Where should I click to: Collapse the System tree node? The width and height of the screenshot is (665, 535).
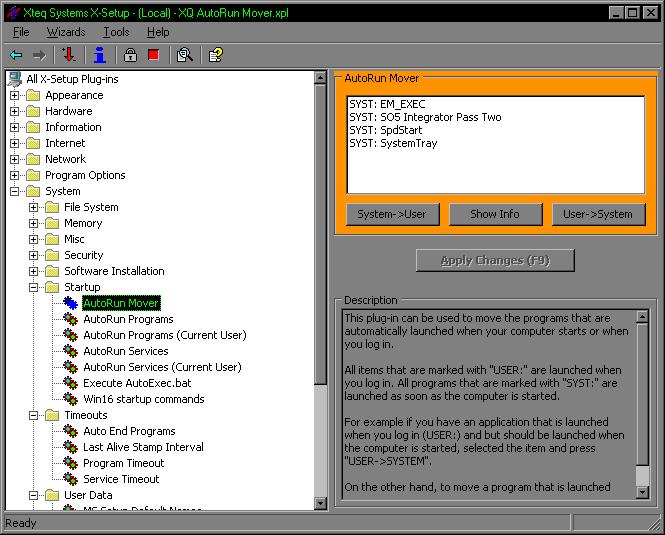pos(14,191)
